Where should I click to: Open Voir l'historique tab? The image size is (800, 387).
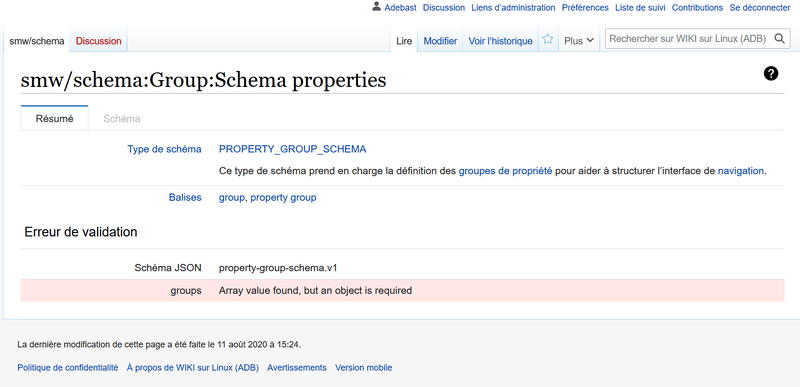(501, 41)
